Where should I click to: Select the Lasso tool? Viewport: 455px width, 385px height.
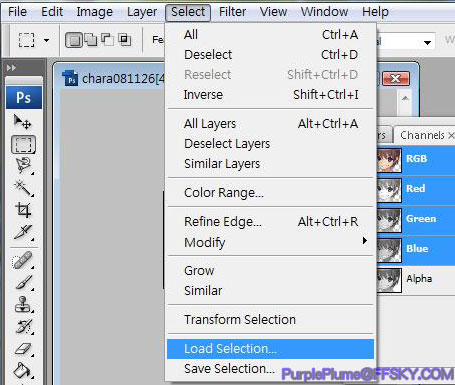23,166
